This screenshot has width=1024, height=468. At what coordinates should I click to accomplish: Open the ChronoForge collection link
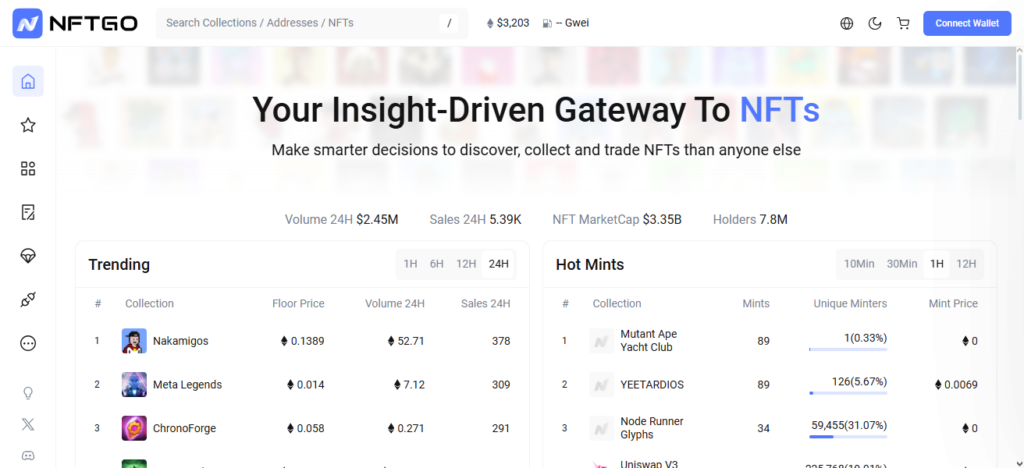184,428
